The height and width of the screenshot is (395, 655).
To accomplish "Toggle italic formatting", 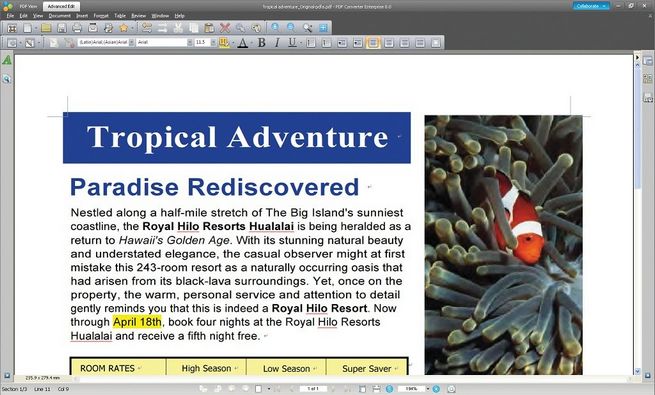I will 277,42.
